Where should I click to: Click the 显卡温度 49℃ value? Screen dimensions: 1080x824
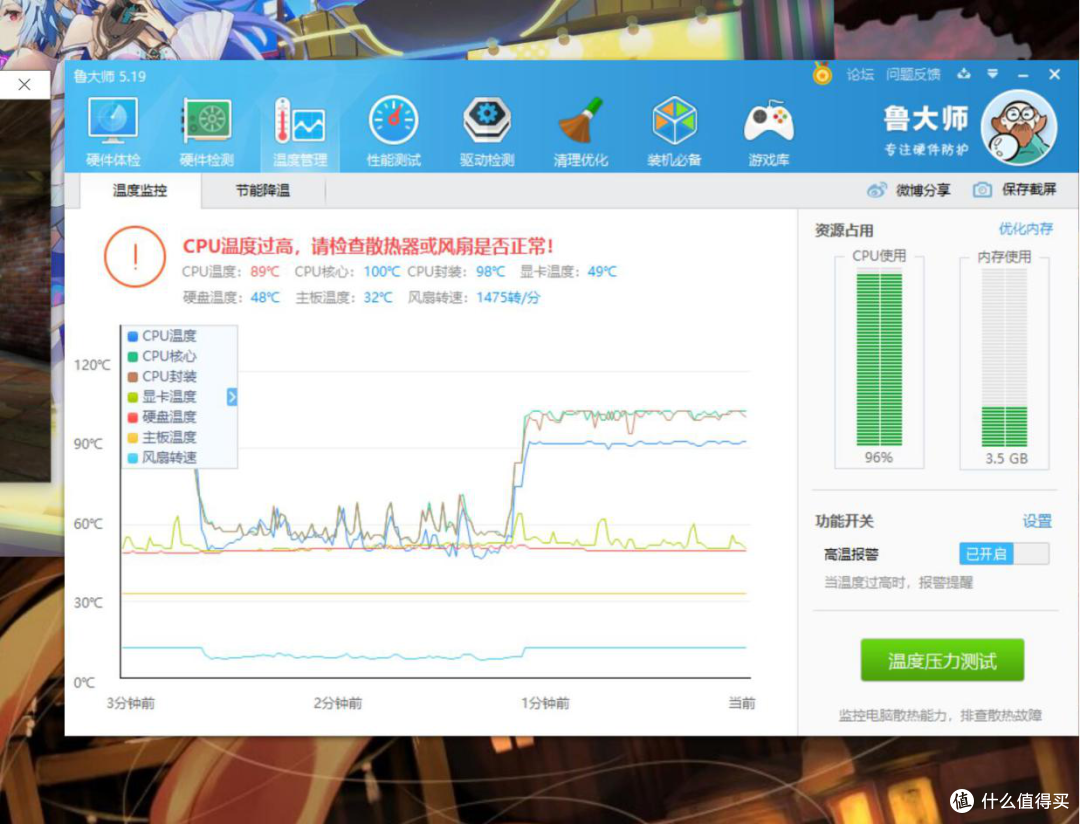click(602, 271)
